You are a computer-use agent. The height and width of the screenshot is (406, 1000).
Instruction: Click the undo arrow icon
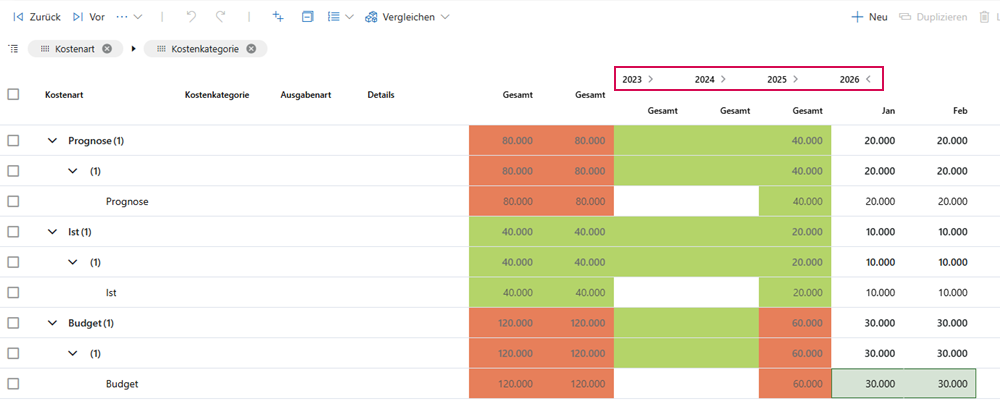pyautogui.click(x=192, y=17)
